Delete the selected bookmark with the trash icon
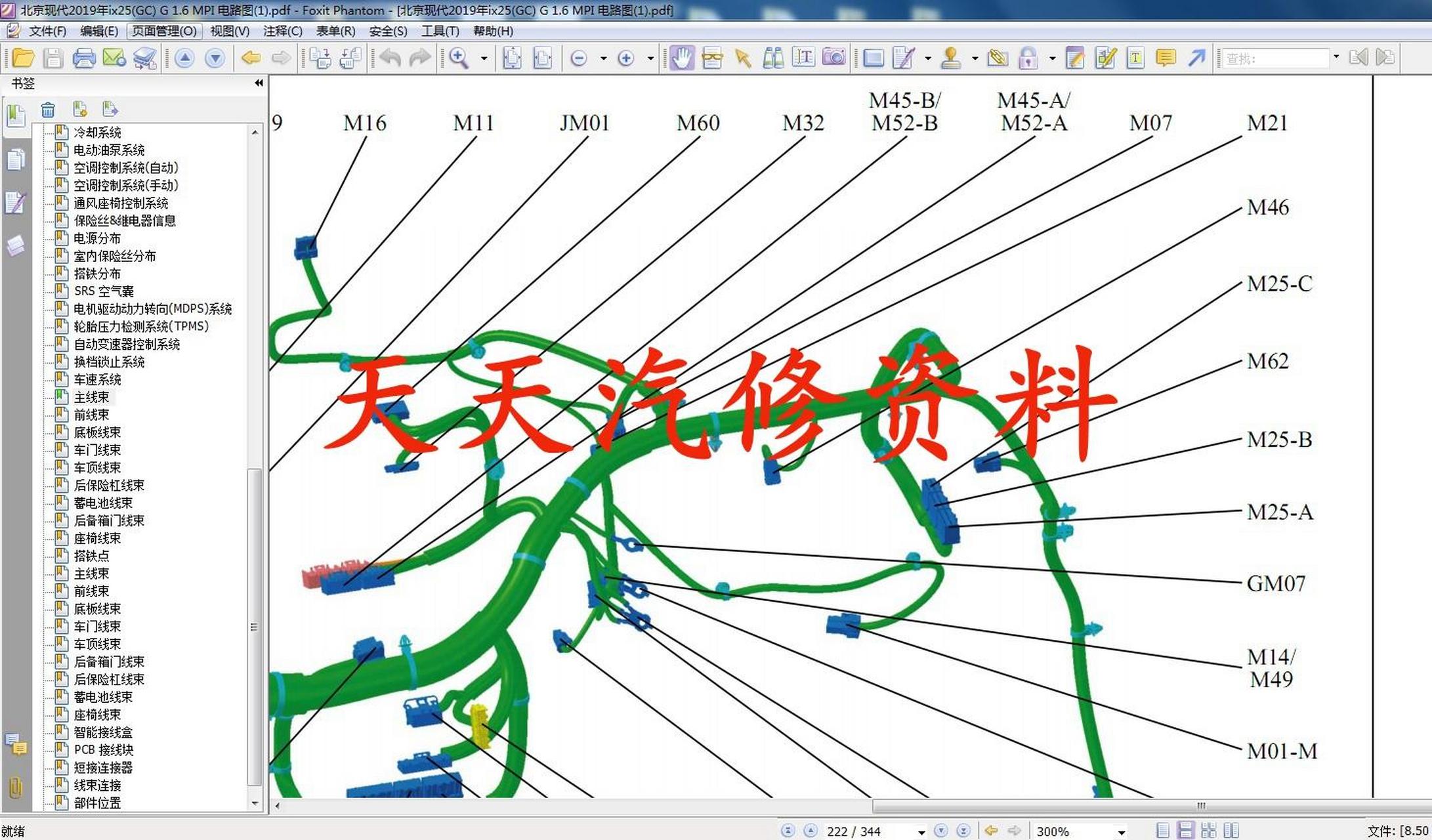The height and width of the screenshot is (840, 1432). tap(48, 110)
